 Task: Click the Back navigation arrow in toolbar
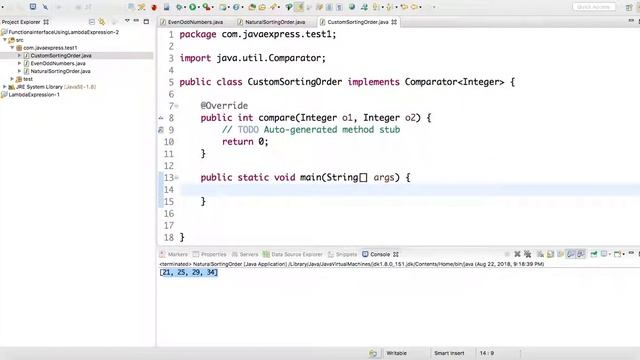(x=404, y=7)
